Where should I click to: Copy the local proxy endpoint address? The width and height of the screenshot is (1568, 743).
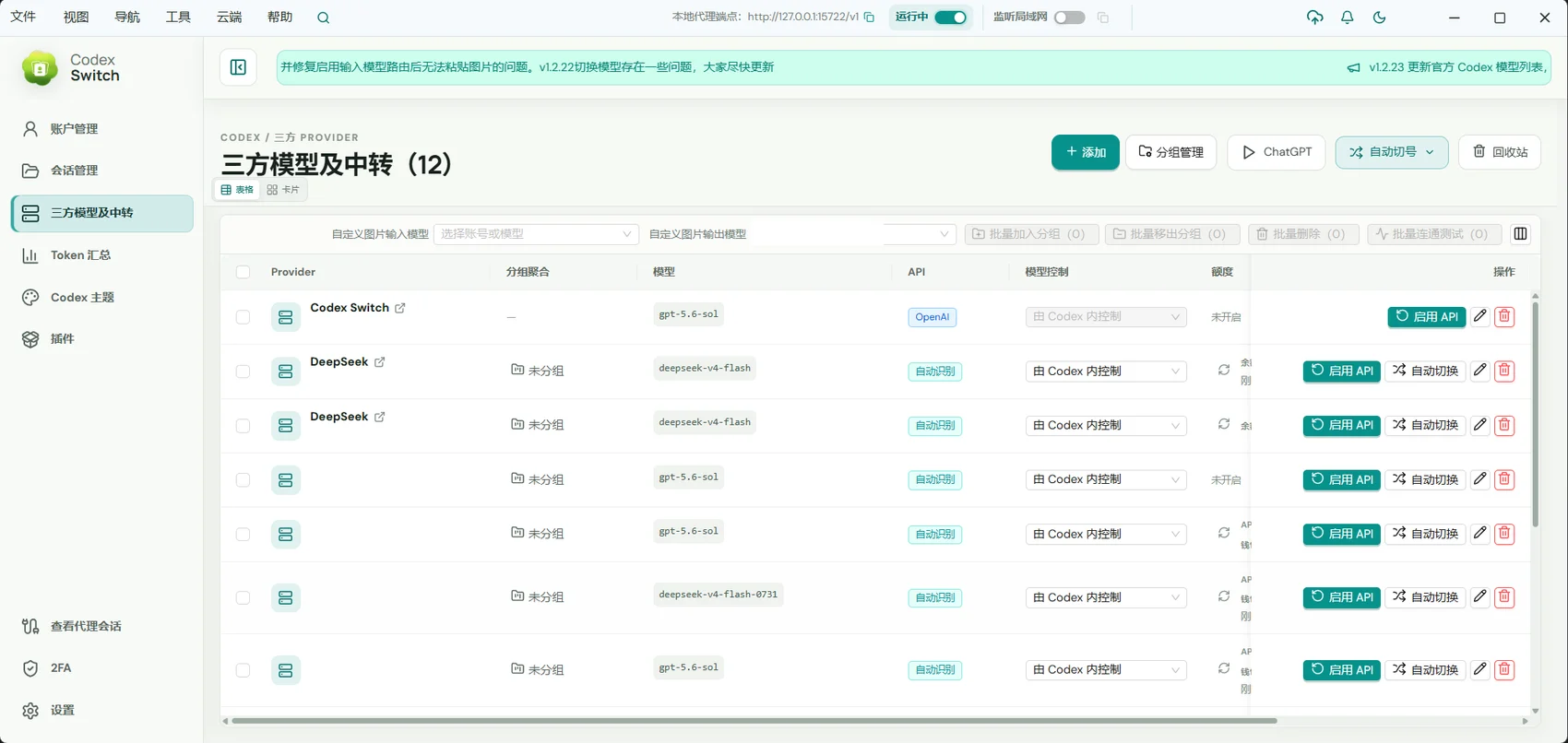tap(869, 17)
